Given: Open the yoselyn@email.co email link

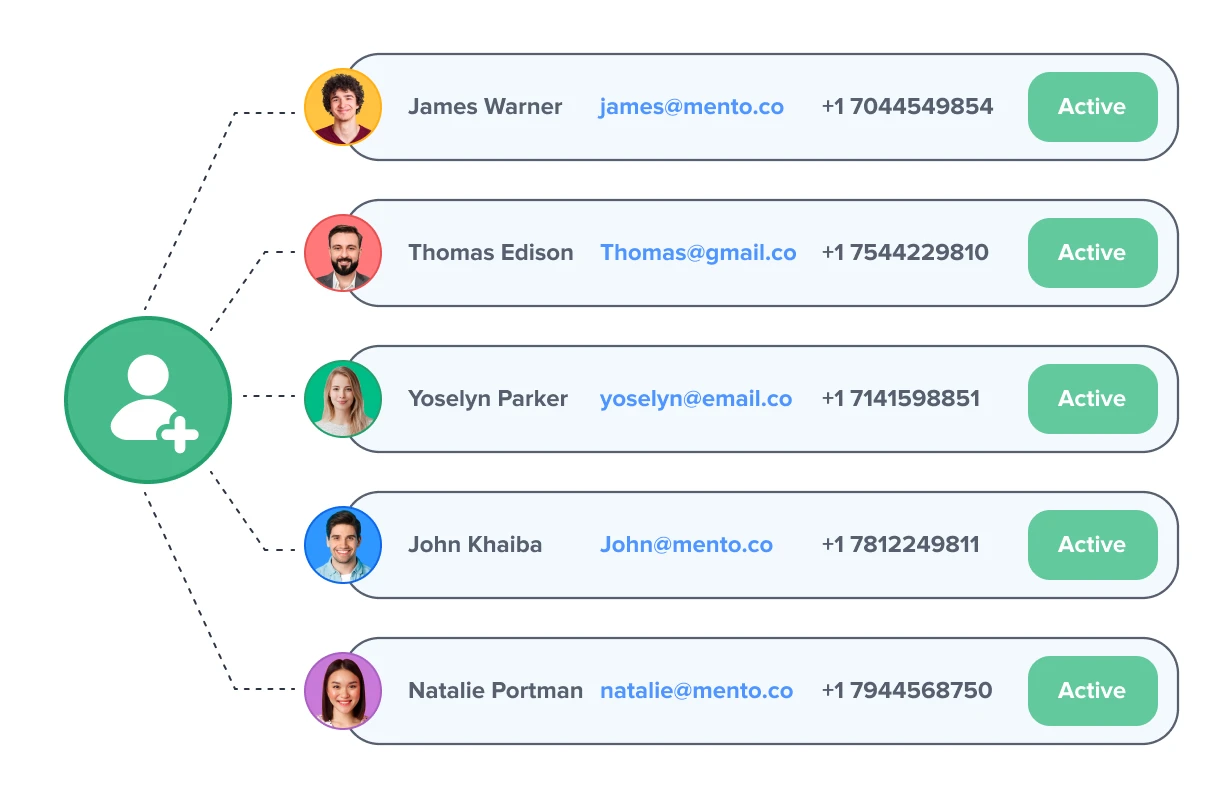Looking at the screenshot, I should (695, 399).
